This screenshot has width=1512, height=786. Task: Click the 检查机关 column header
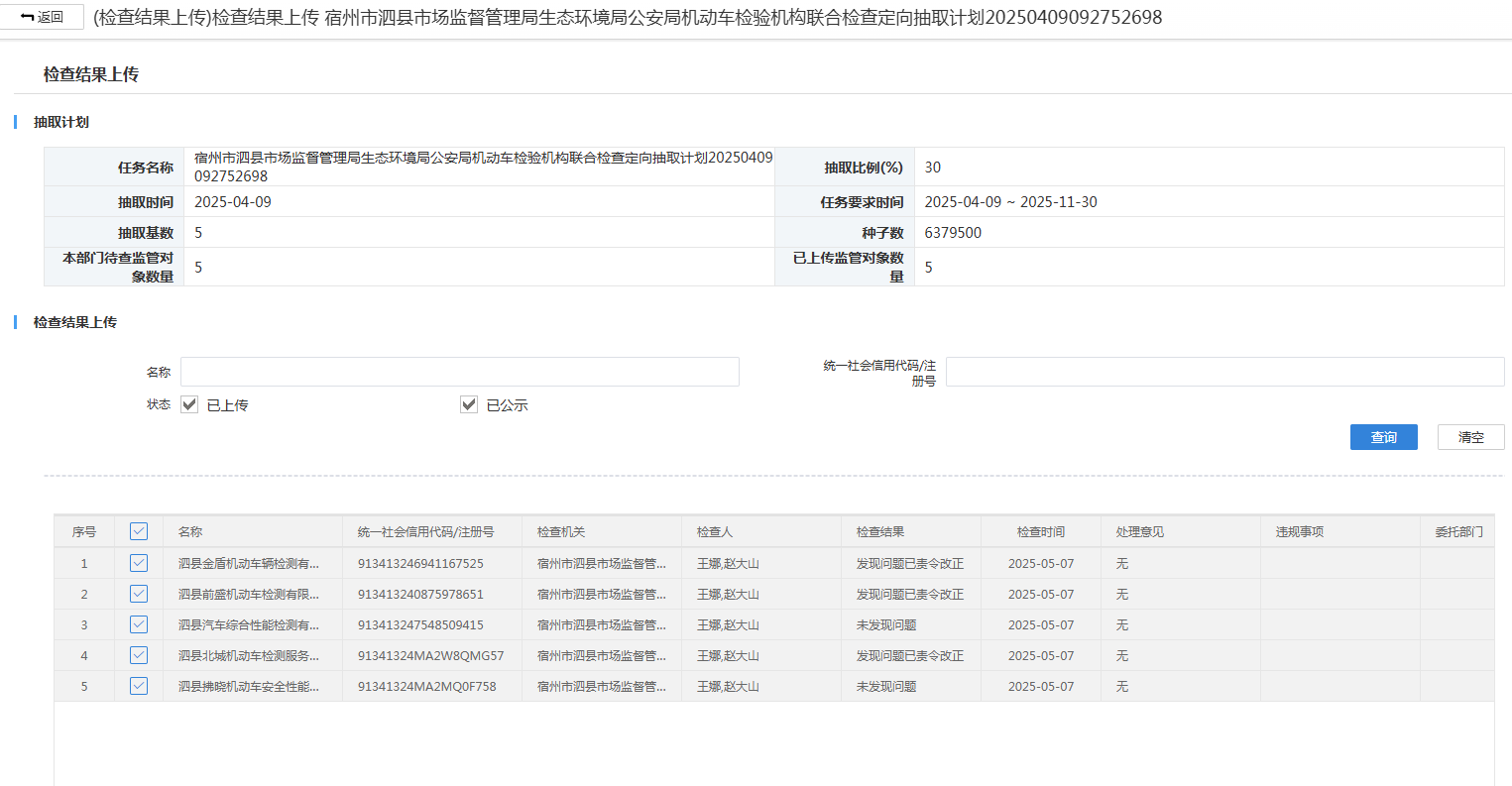point(602,532)
